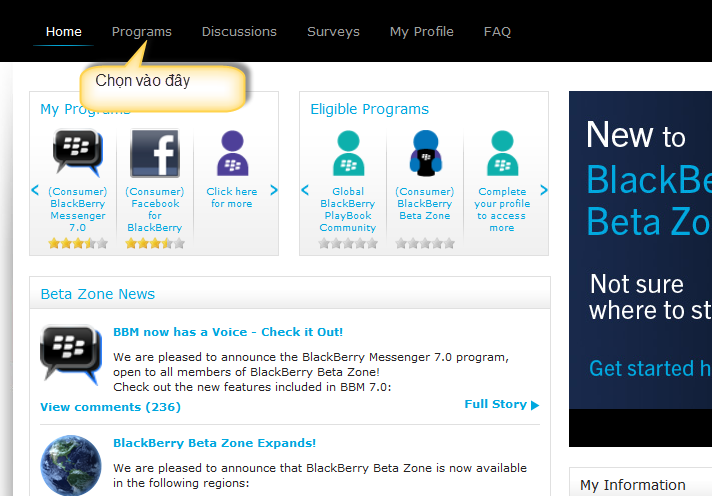Open 'BlackBerry Beta Zone Expands!' headline

(x=214, y=443)
